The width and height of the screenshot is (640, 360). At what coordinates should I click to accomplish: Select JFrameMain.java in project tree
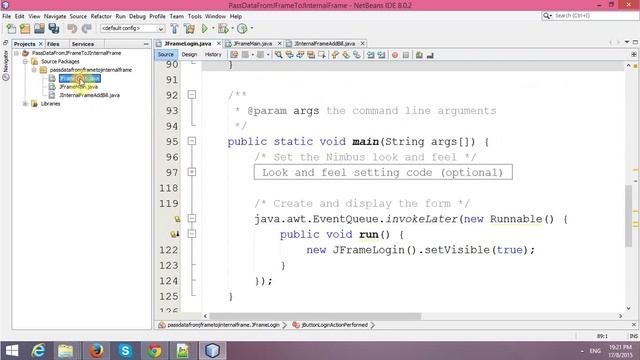[x=78, y=87]
